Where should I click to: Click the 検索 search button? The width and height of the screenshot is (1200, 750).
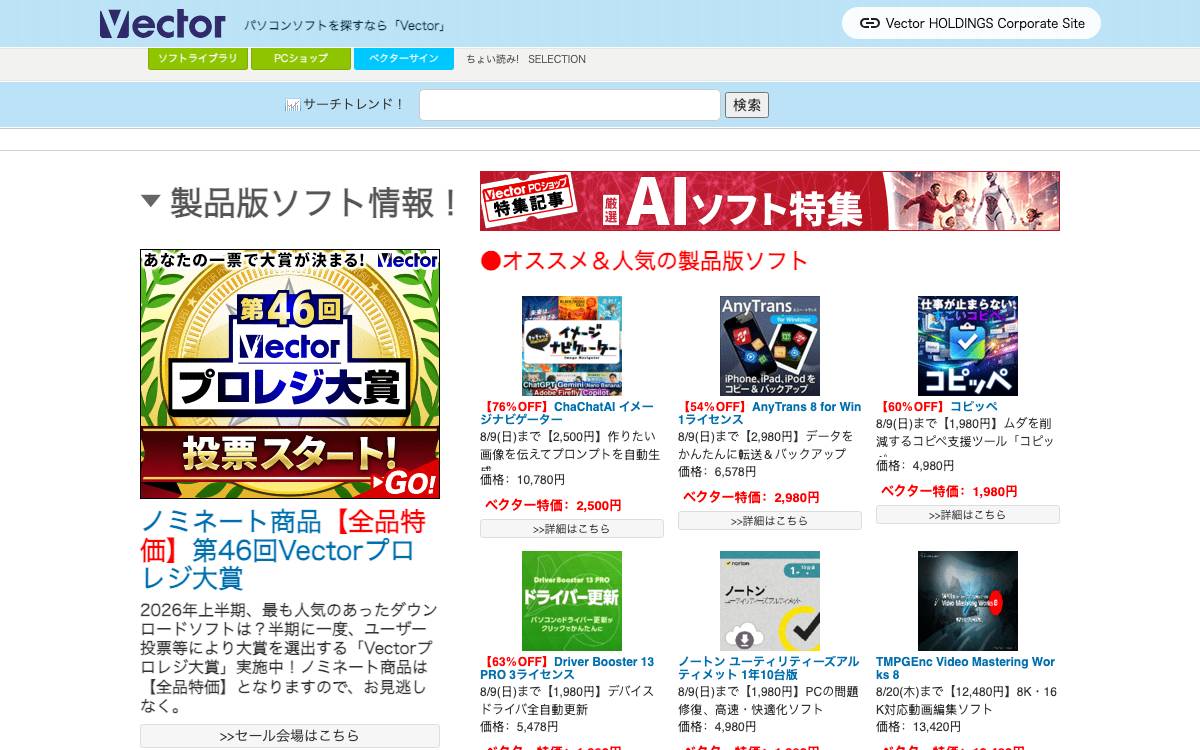747,105
